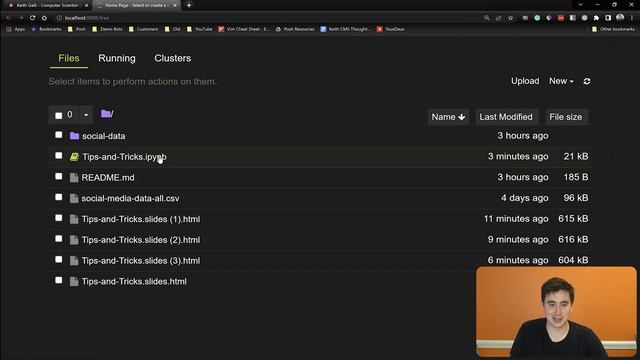
Task: Switch to the Keith Galli browser tab
Action: coord(47,5)
